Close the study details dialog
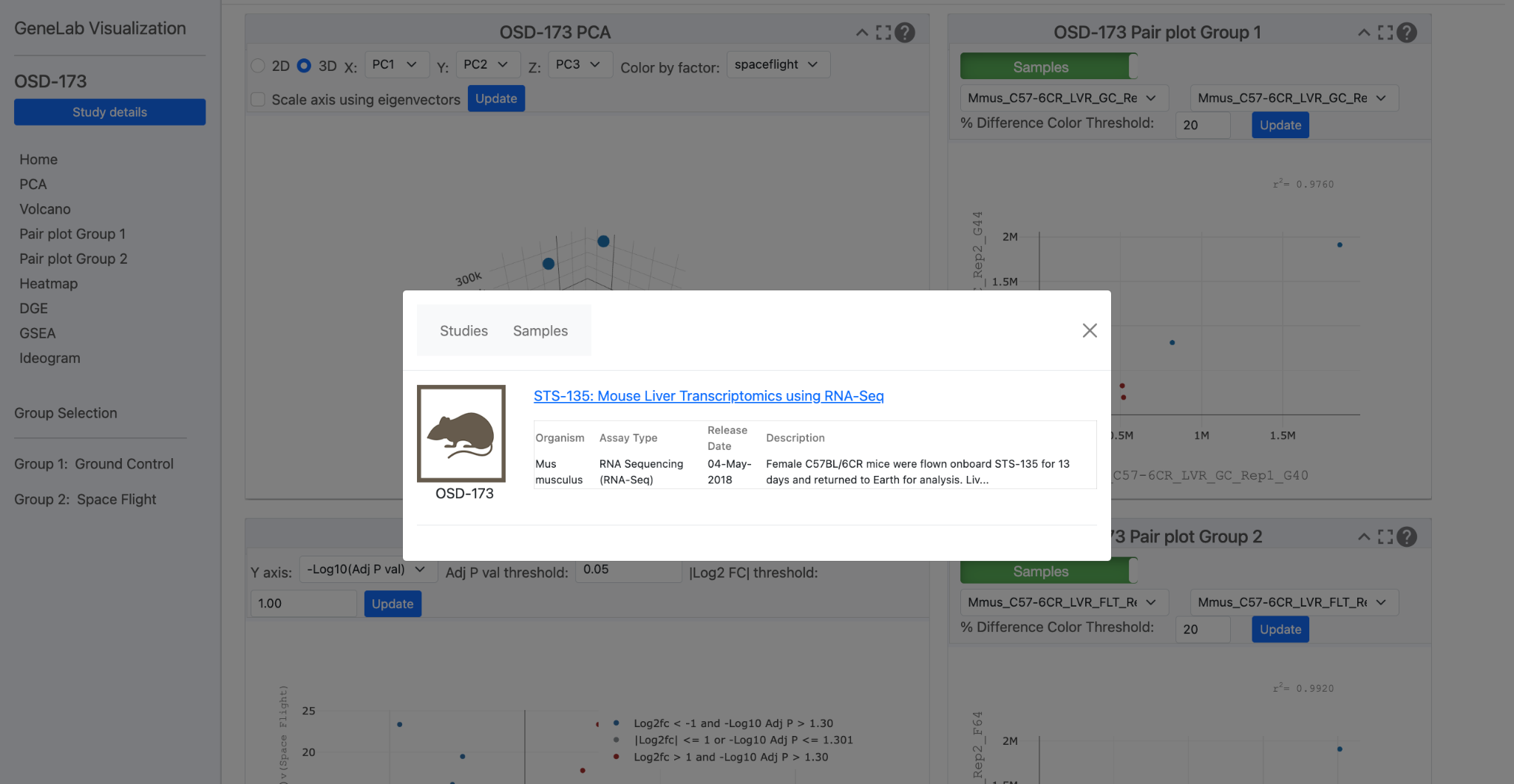 pyautogui.click(x=1090, y=330)
